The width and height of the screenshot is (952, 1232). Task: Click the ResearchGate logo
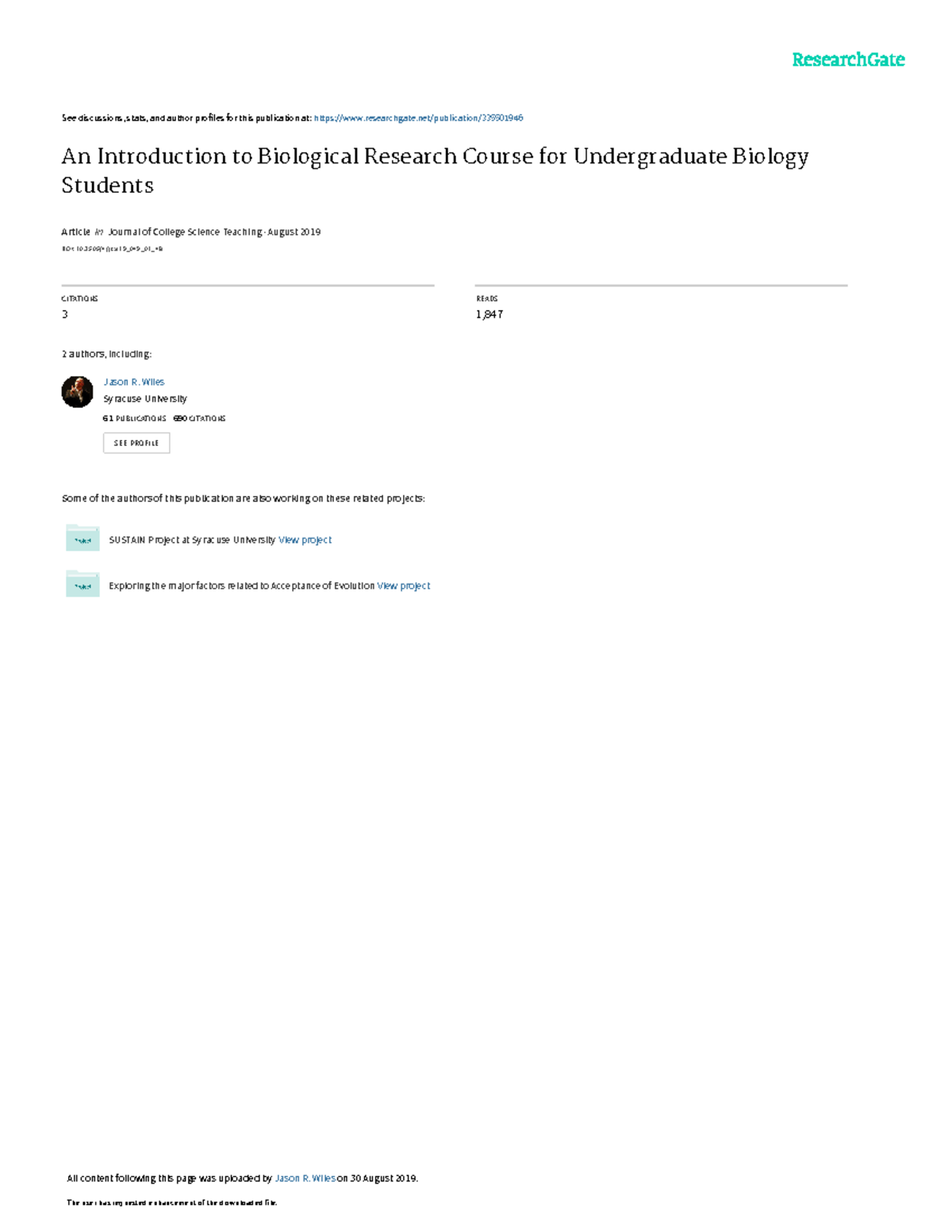849,58
